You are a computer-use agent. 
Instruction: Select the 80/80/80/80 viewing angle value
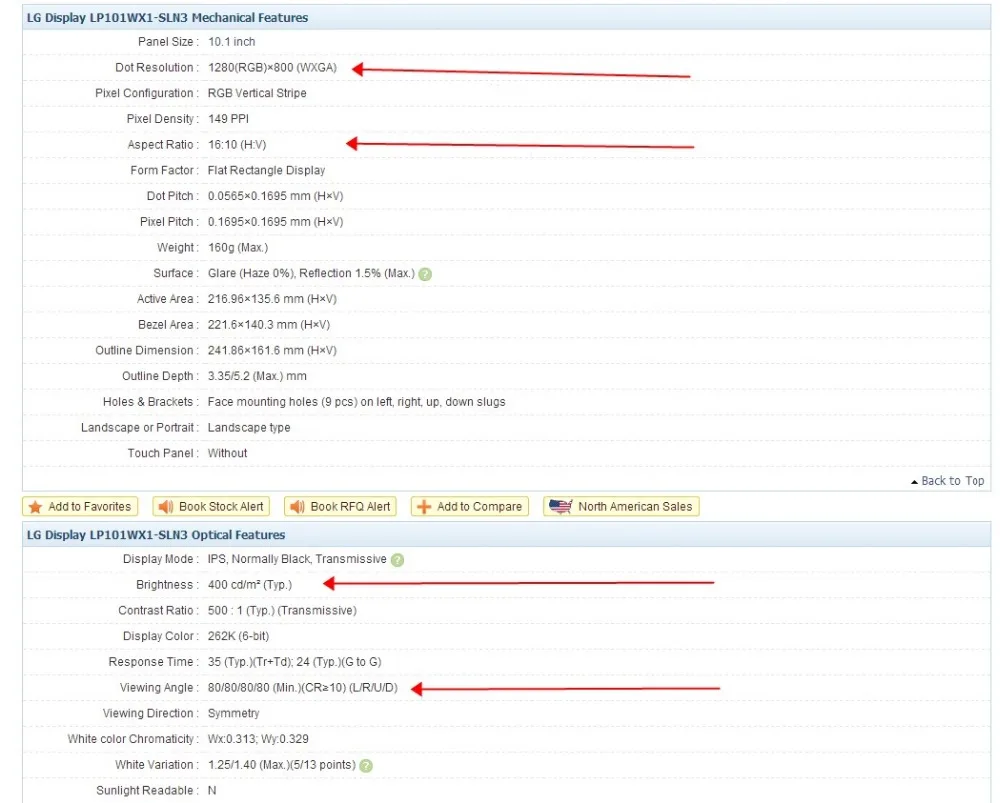[302, 688]
